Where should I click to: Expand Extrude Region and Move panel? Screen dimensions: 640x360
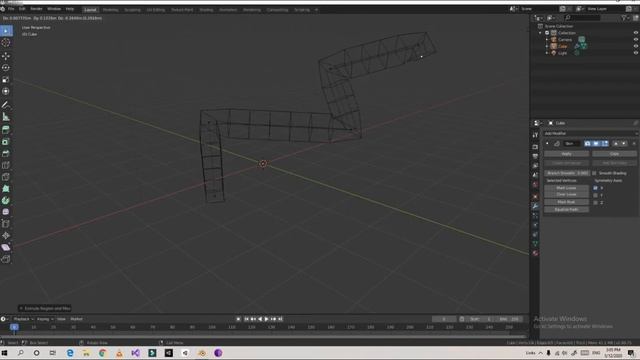click(x=44, y=308)
